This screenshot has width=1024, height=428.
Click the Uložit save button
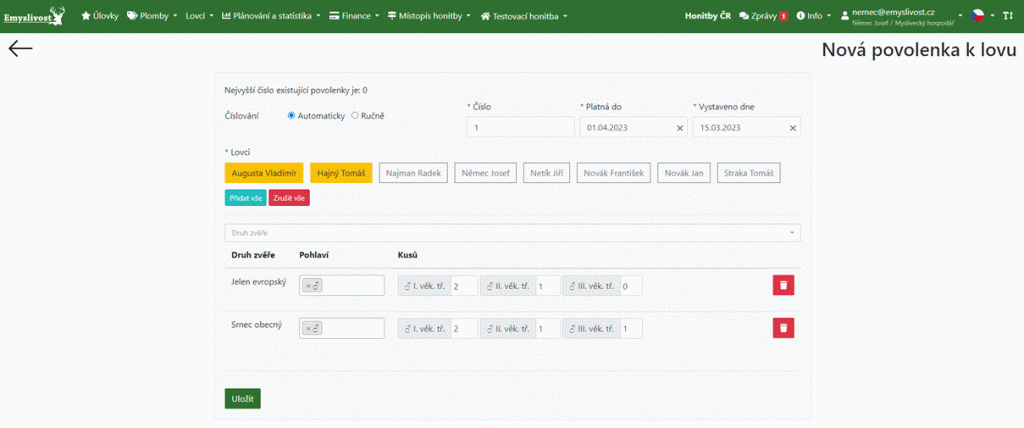[x=242, y=398]
